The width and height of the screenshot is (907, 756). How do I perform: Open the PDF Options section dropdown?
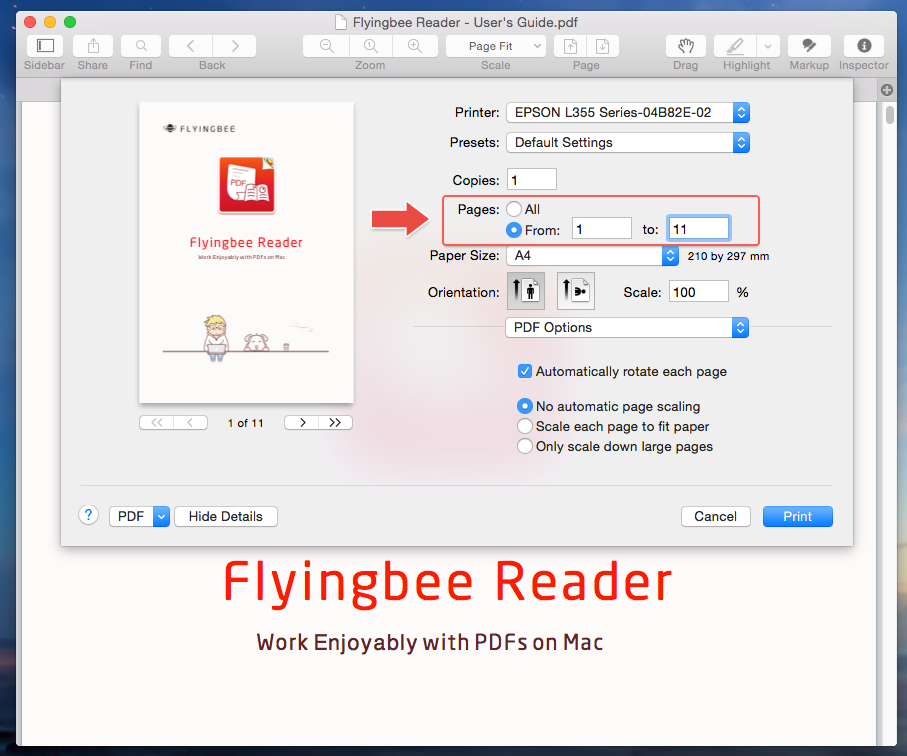coord(627,327)
